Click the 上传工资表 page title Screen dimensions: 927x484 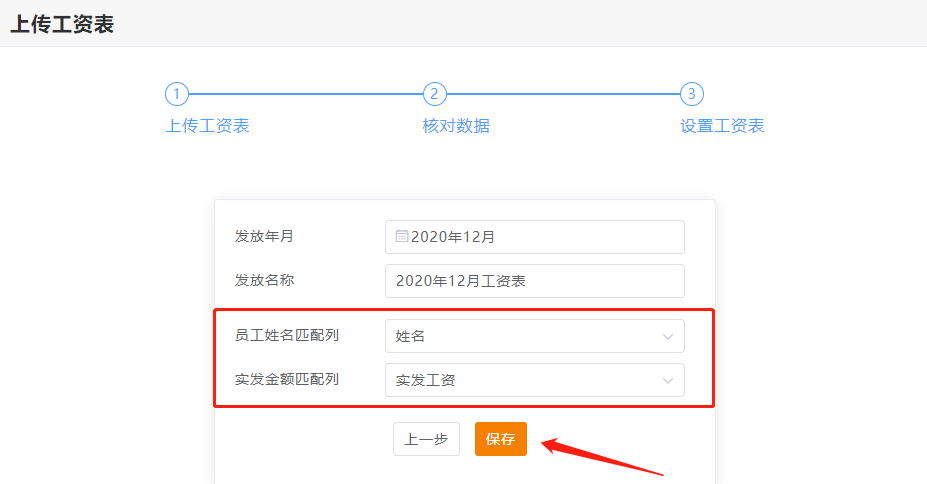(x=62, y=25)
